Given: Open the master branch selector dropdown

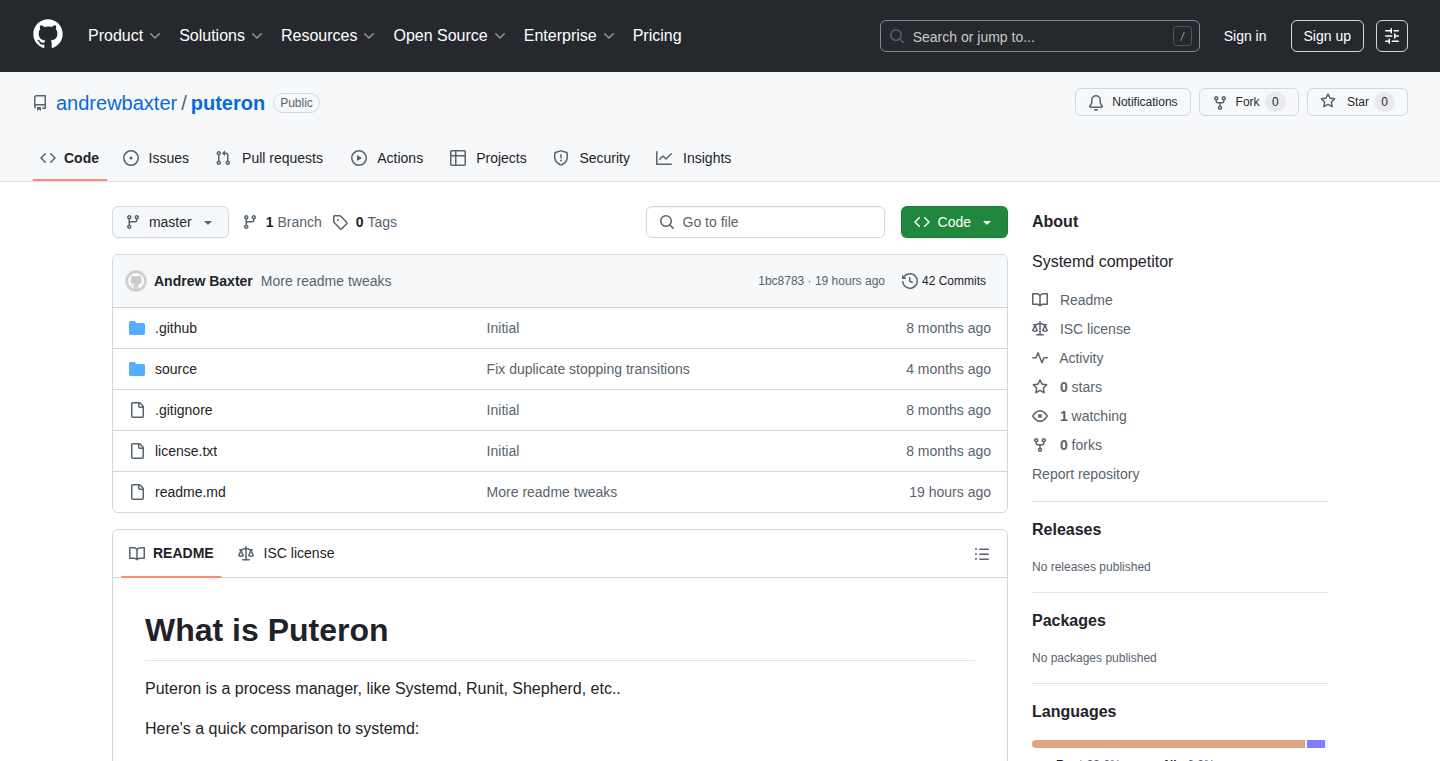Looking at the screenshot, I should click(x=170, y=222).
